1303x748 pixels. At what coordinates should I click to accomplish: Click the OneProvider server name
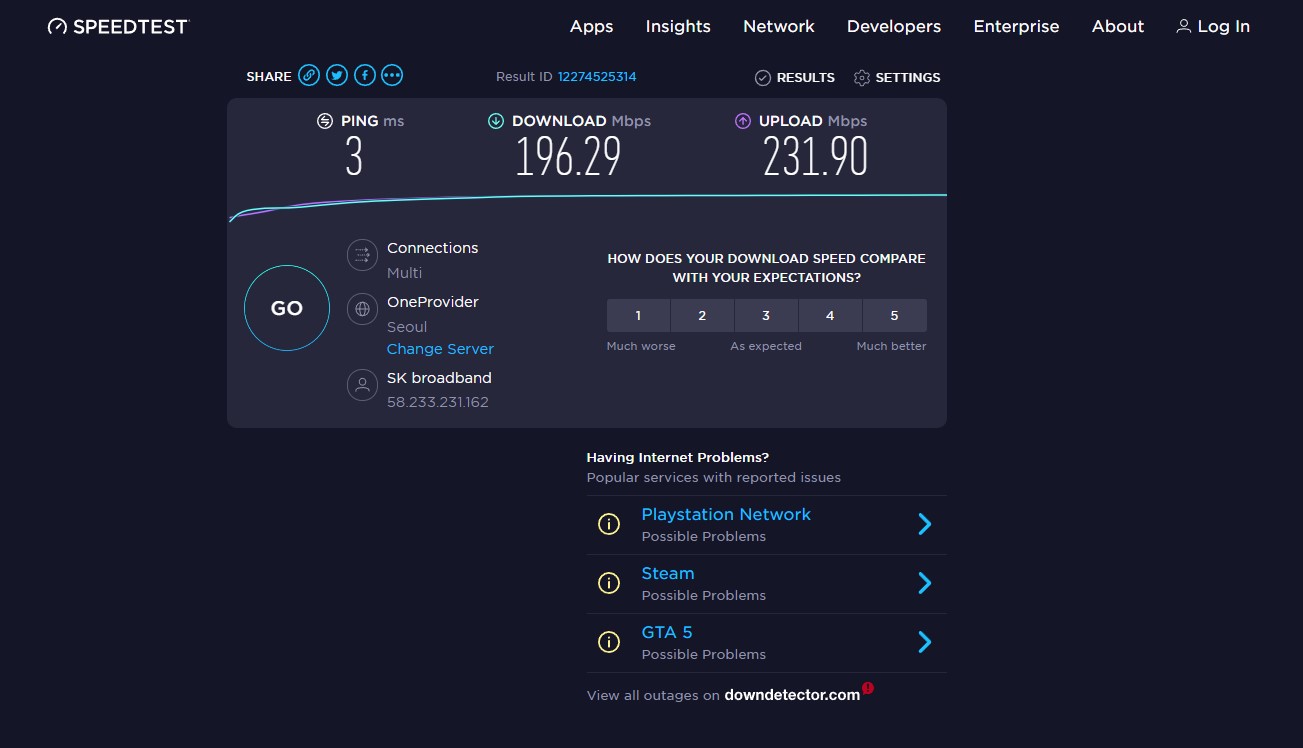[433, 302]
